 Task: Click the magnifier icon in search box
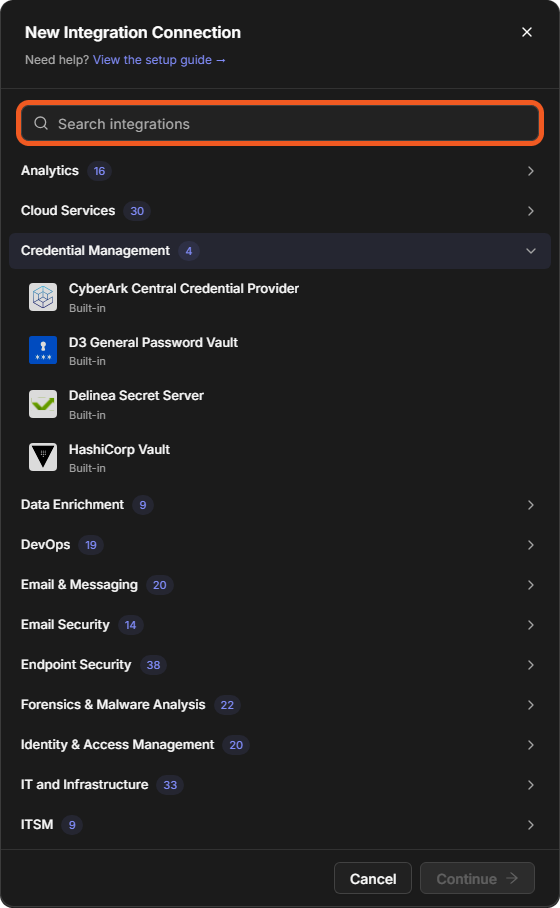coord(41,123)
